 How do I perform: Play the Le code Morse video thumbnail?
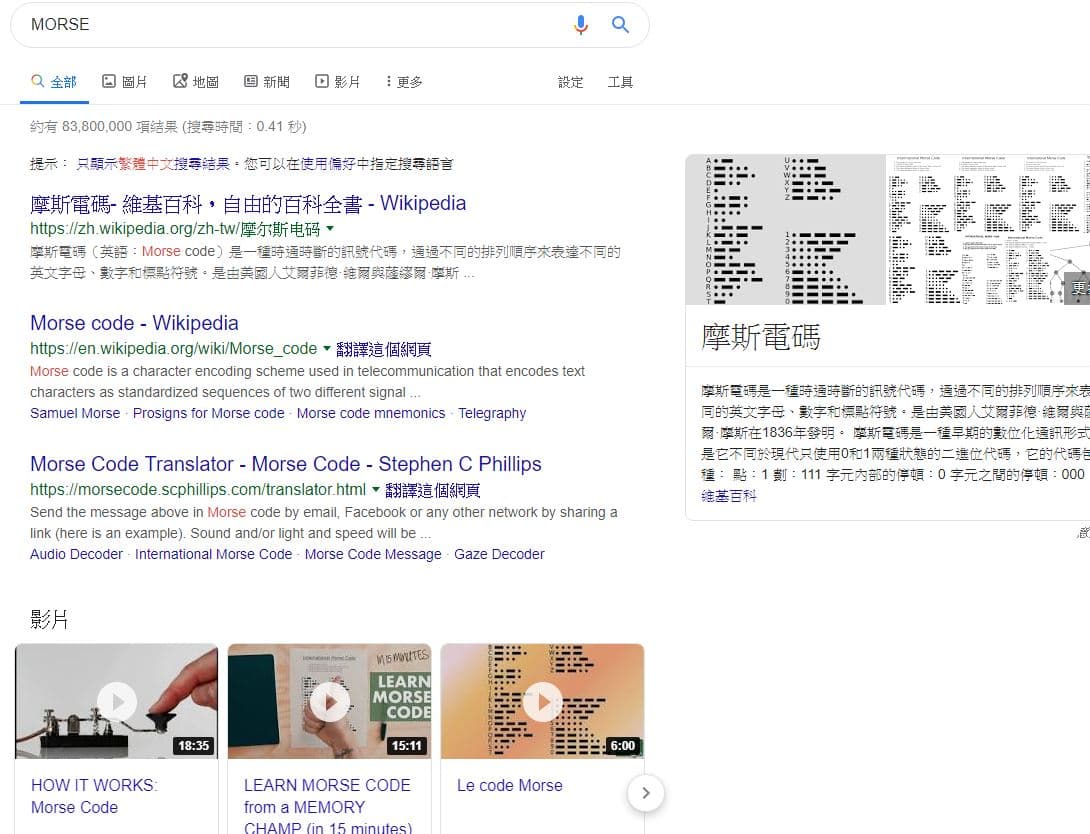click(x=542, y=701)
